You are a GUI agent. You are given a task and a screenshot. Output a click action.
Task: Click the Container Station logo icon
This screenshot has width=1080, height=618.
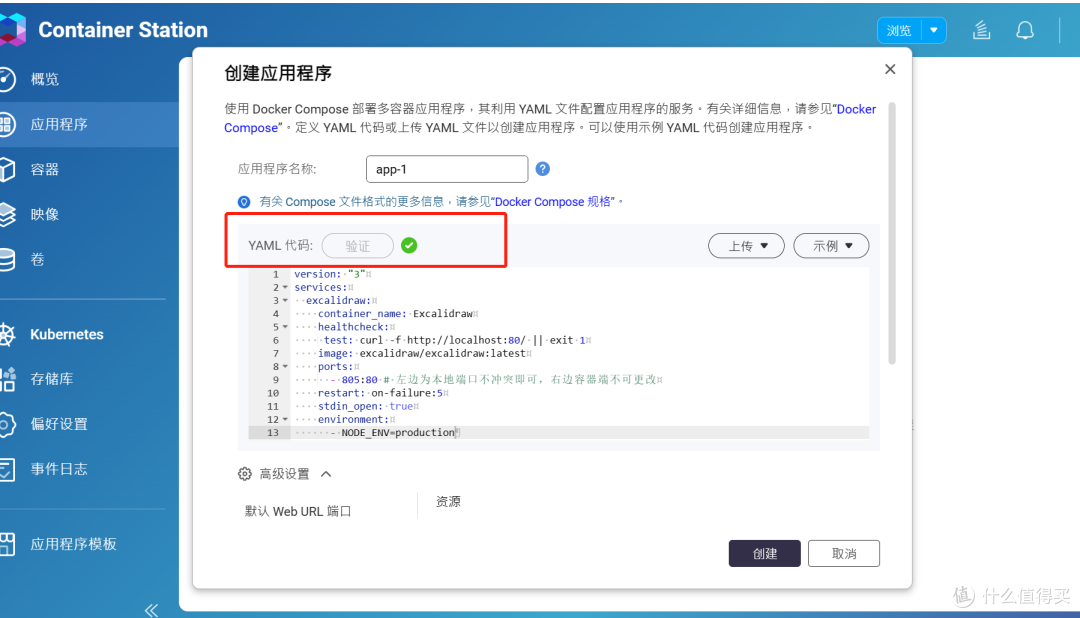[12, 30]
